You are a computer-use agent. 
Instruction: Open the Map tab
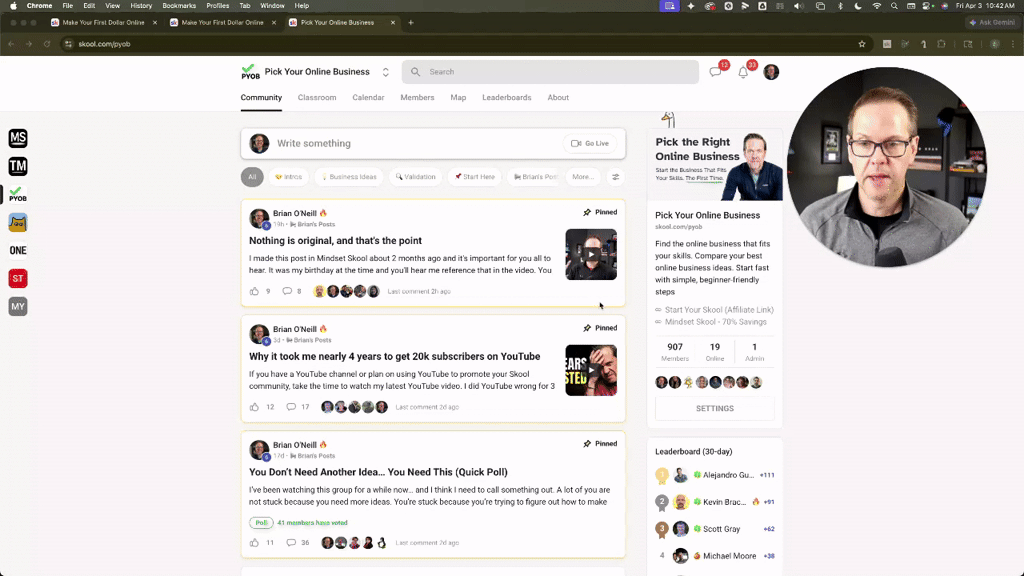tap(458, 97)
